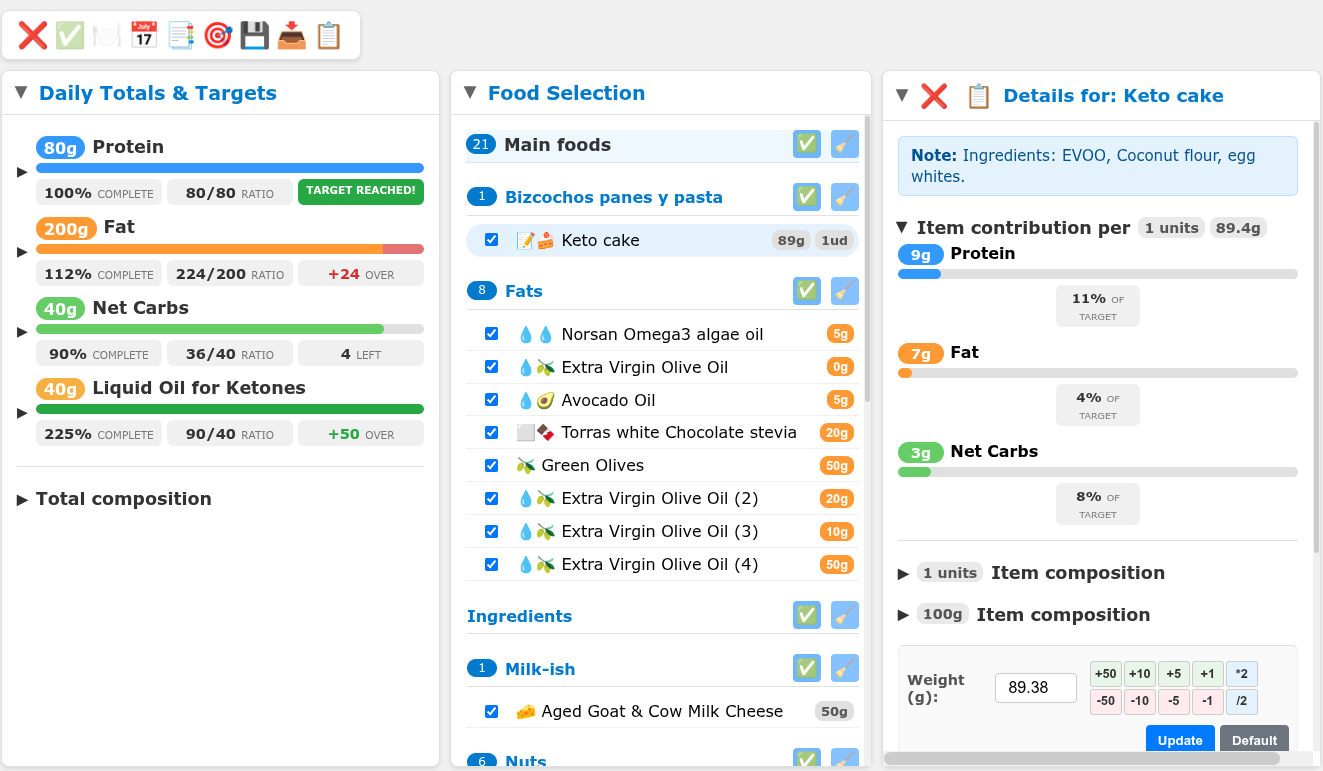
Task: Click inside the Weight grams input field
Action: [1035, 687]
